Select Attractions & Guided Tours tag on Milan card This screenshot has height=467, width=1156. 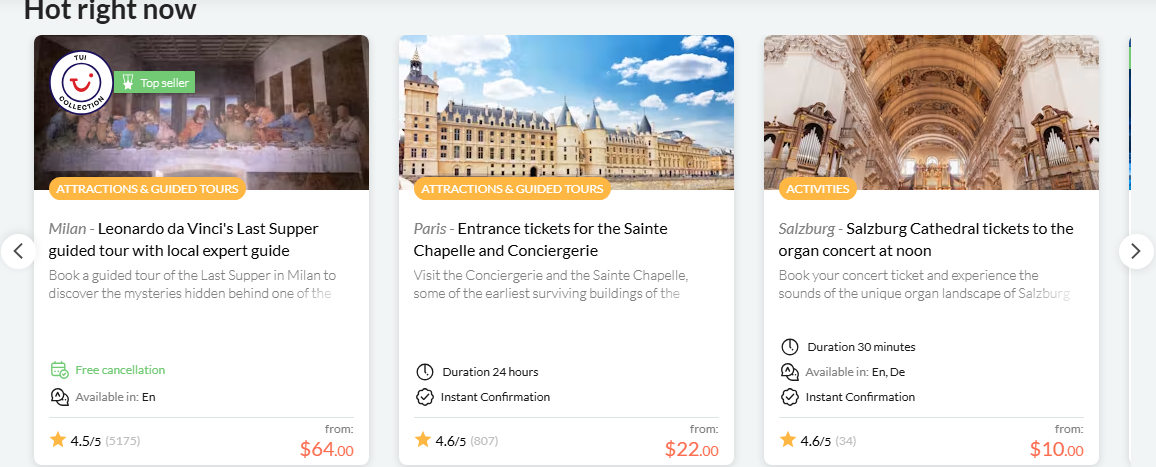click(x=147, y=188)
